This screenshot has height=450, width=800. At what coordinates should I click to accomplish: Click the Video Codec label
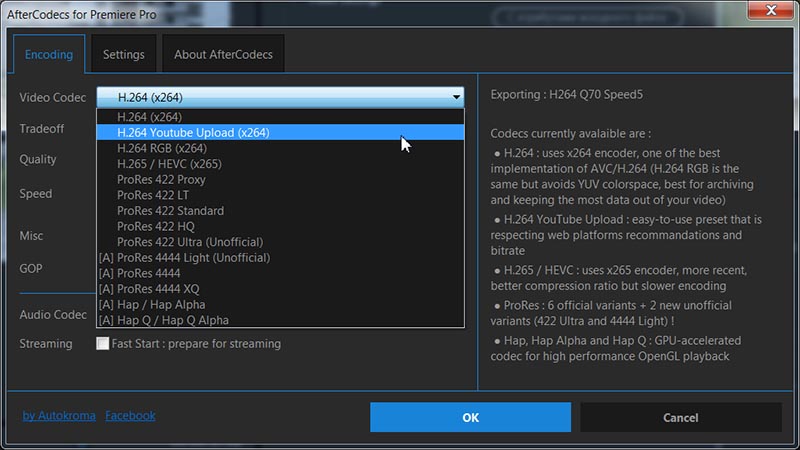coord(53,97)
